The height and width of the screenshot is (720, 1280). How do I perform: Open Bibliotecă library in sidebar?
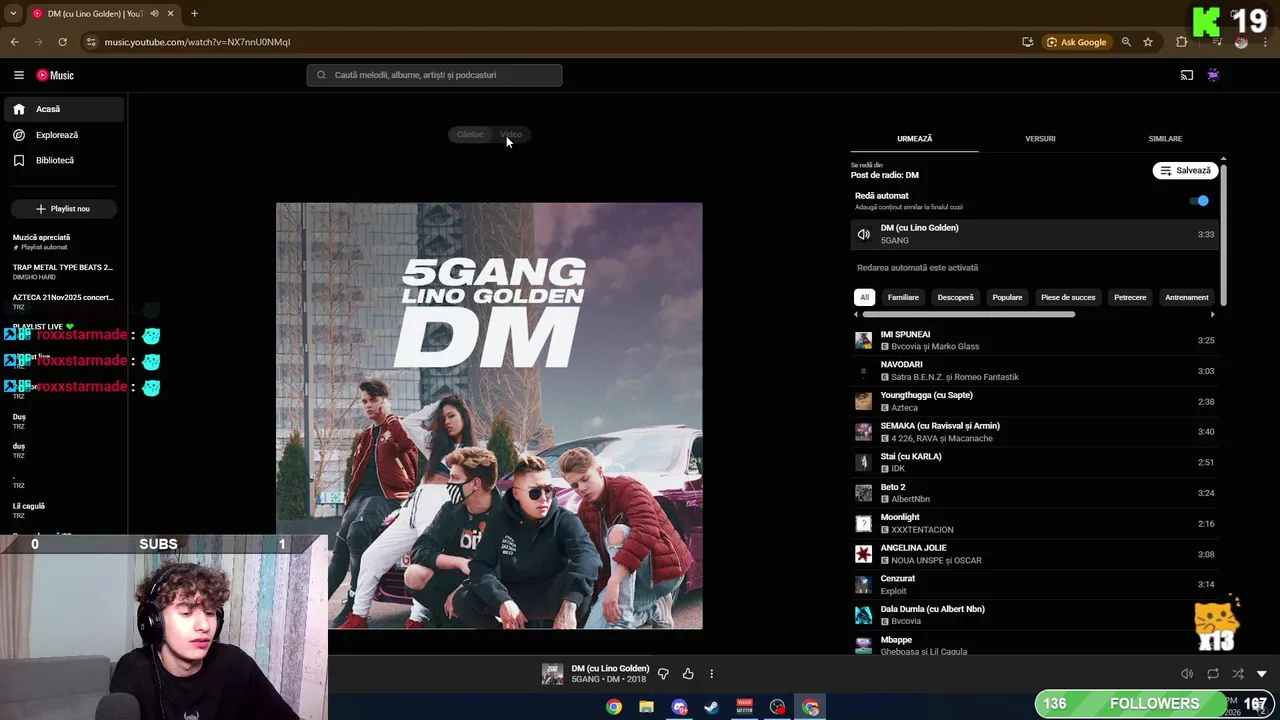tap(64, 160)
